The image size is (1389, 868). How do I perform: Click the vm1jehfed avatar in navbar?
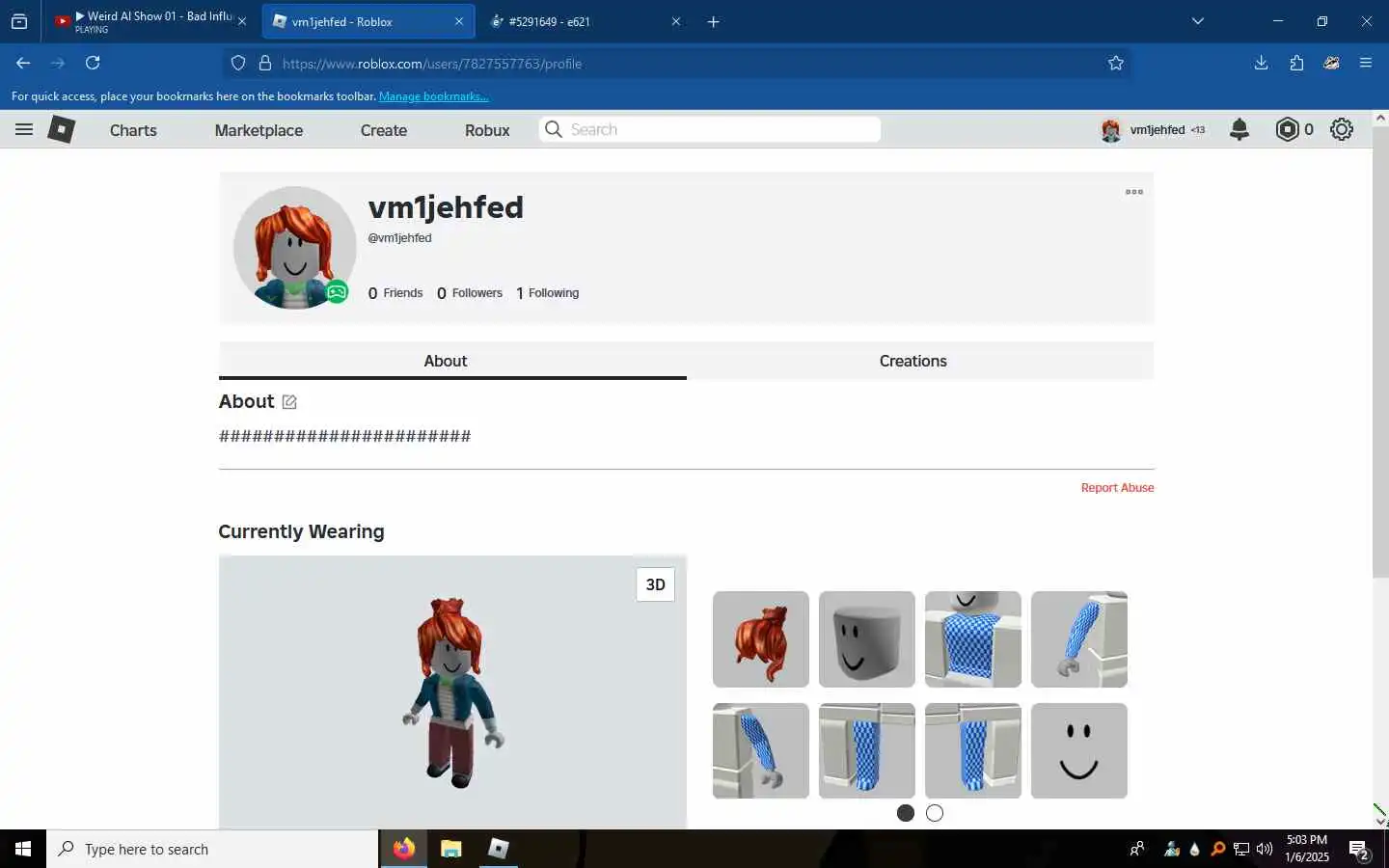pos(1111,130)
